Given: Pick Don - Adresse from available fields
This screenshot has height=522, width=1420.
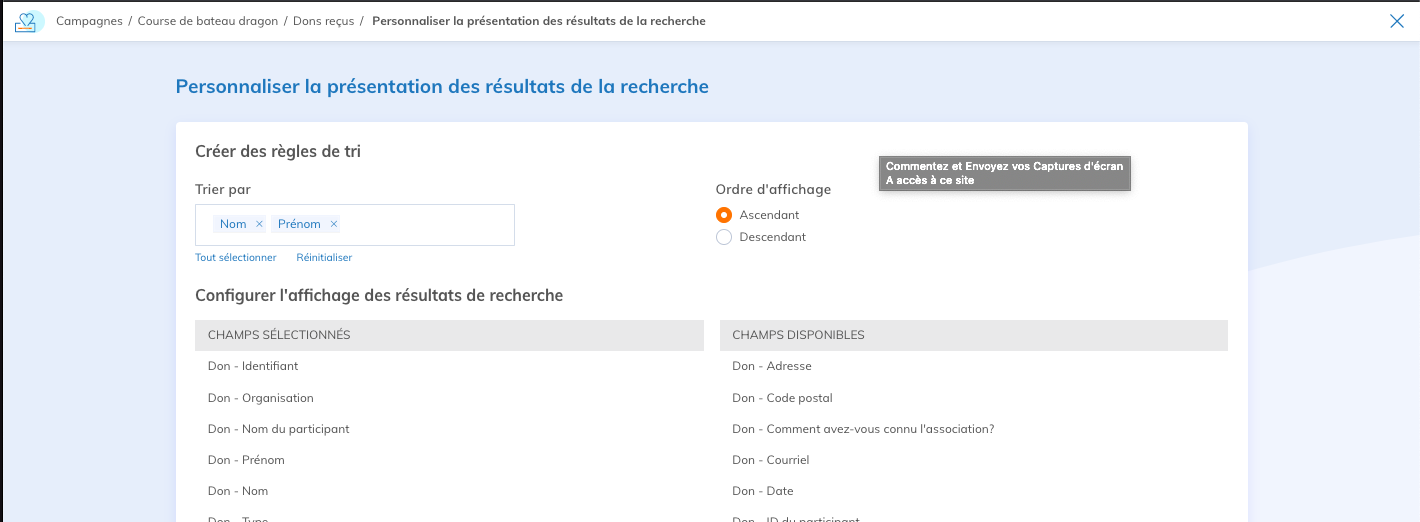Looking at the screenshot, I should (x=771, y=366).
